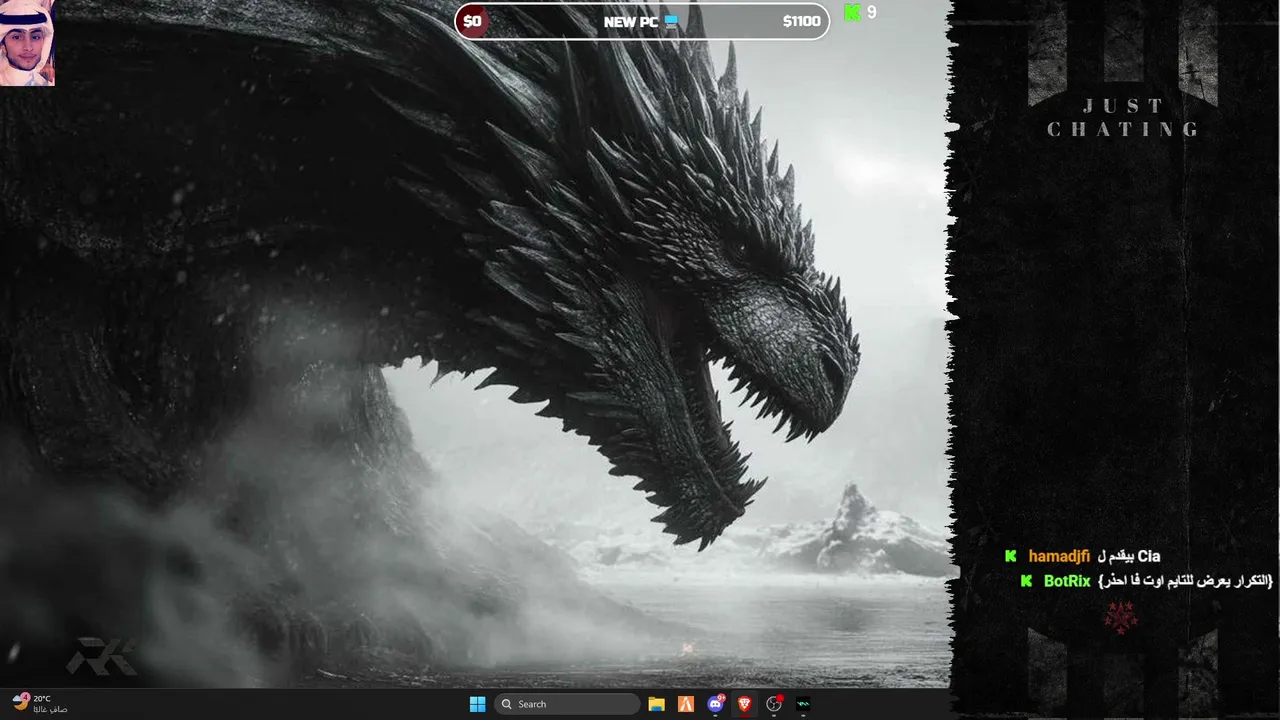Open File Explorer from the taskbar
This screenshot has height=720, width=1280.
[656, 704]
